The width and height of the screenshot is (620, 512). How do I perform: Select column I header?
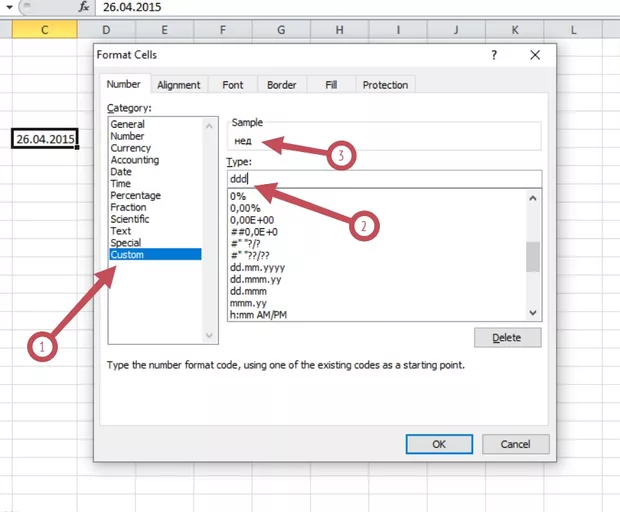[398, 30]
